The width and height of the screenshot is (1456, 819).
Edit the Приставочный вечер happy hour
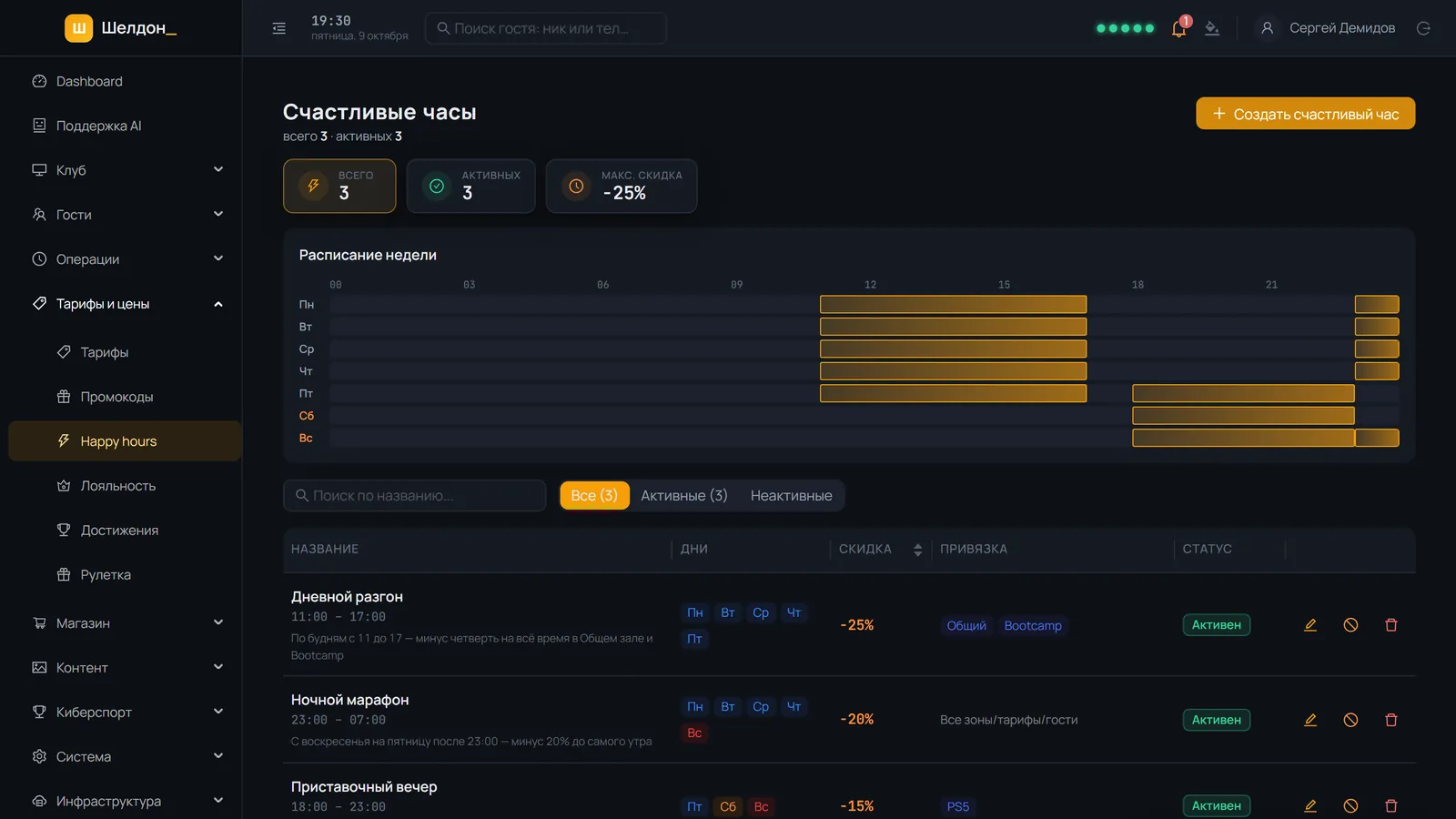pyautogui.click(x=1310, y=806)
